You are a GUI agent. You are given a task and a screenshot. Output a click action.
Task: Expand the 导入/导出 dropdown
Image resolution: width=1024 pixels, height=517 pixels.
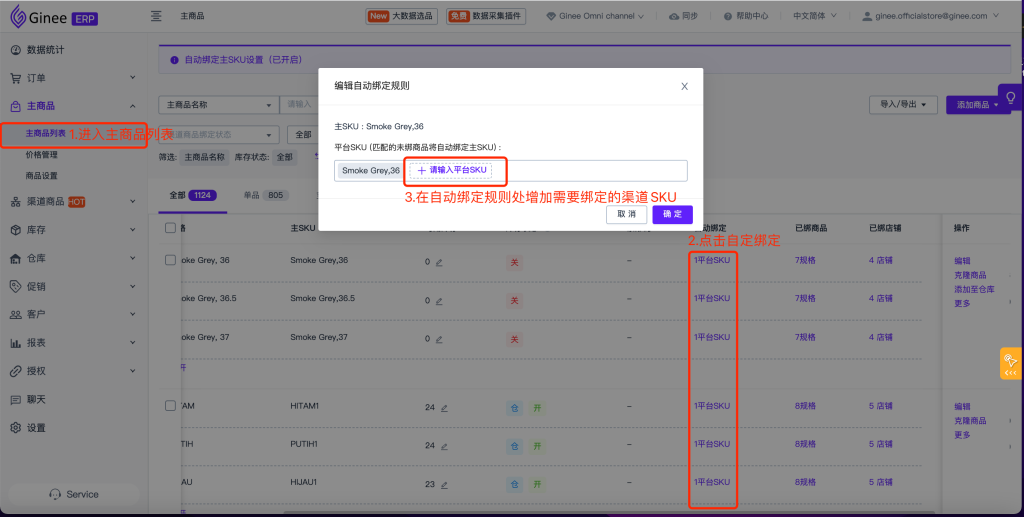(905, 104)
